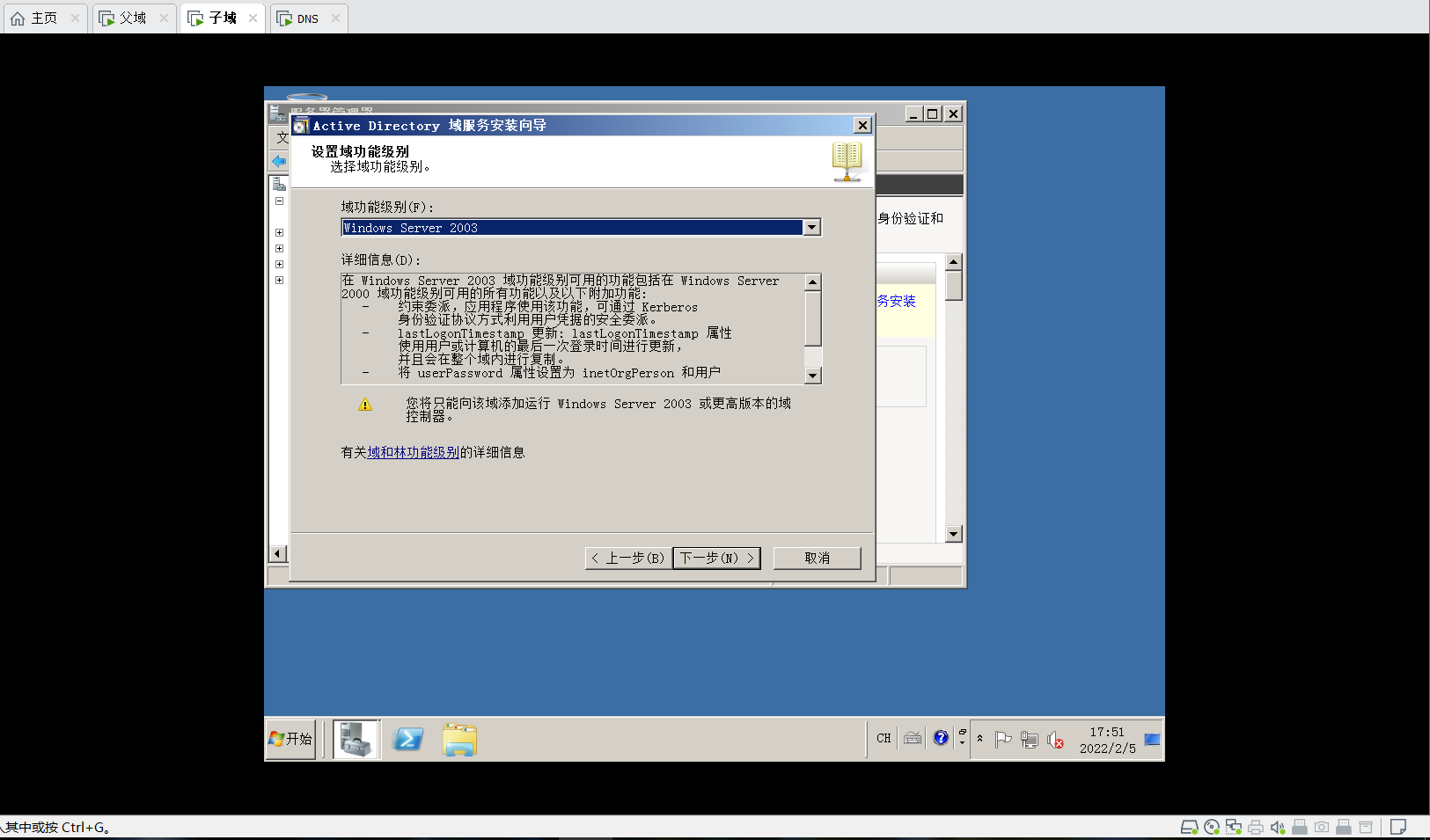The image size is (1430, 840).
Task: Click the blue help icon on language bar
Action: [941, 738]
